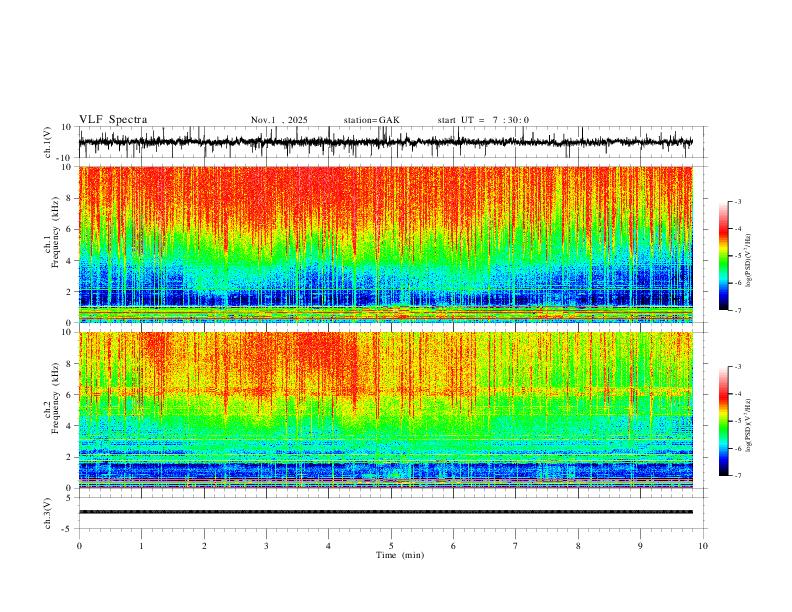Click time axis tick label "8"
Screen dimensions: 792x612
coord(578,546)
